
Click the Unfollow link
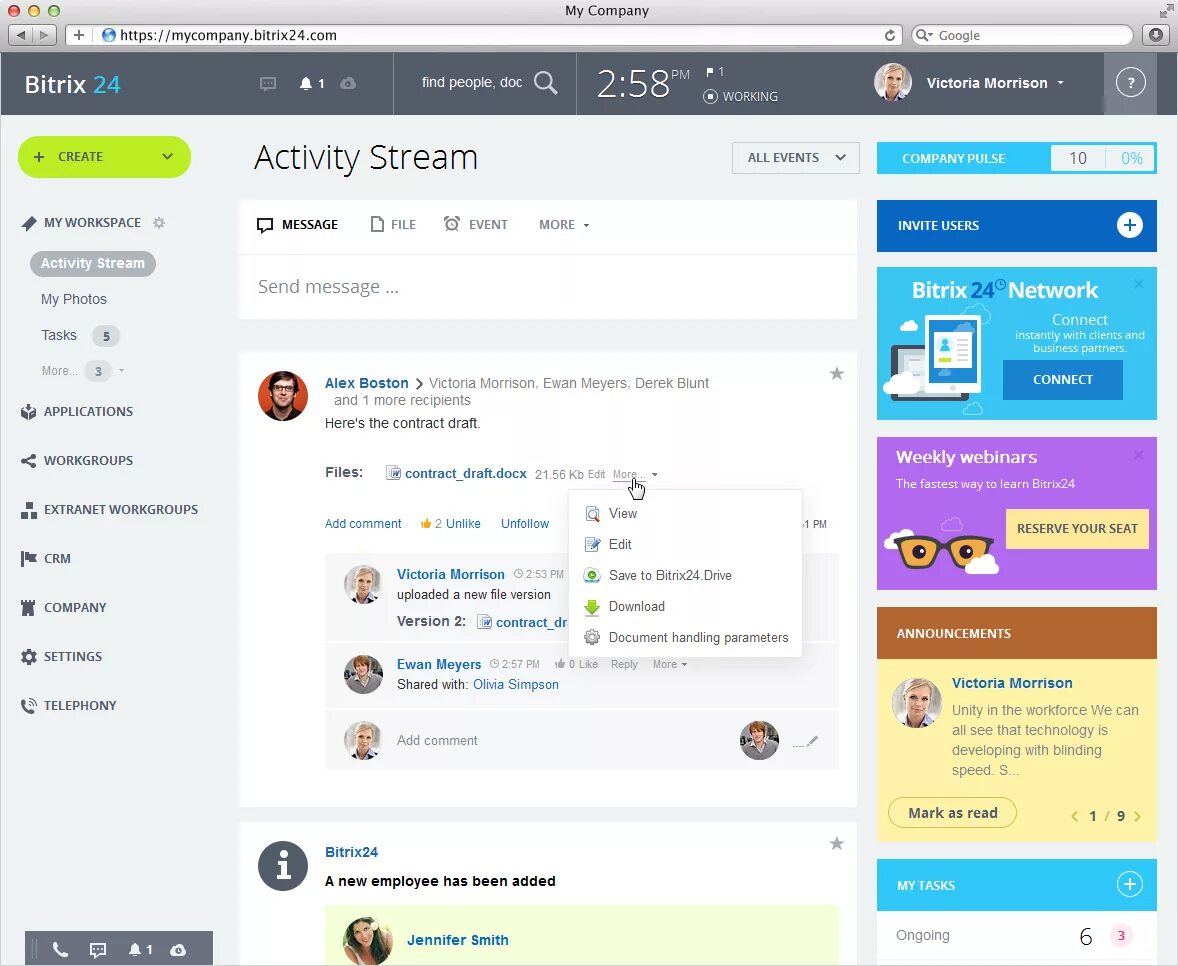524,524
